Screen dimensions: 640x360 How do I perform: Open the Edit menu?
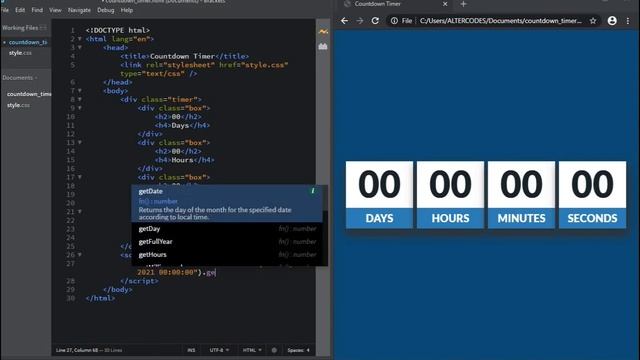[20, 10]
